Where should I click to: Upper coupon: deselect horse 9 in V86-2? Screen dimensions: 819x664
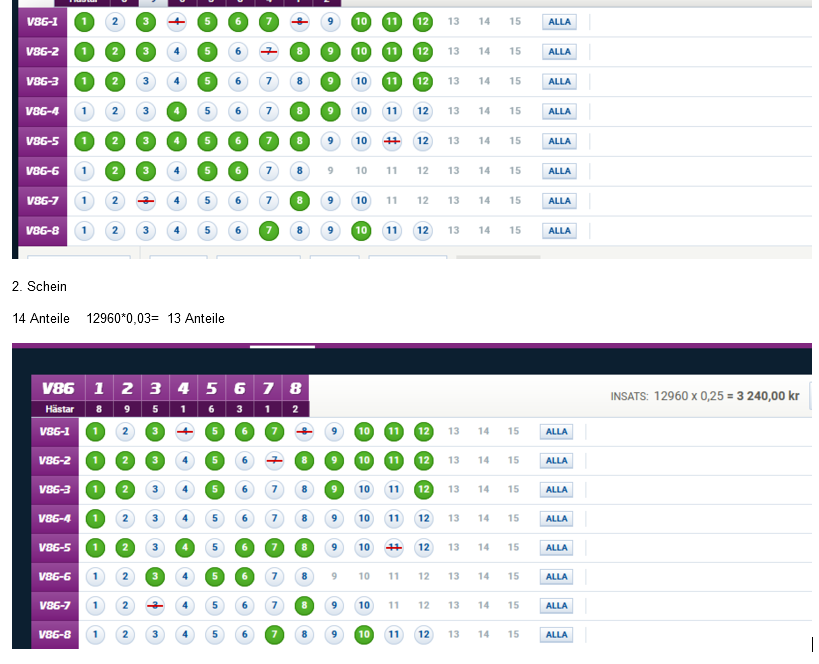tap(330, 52)
